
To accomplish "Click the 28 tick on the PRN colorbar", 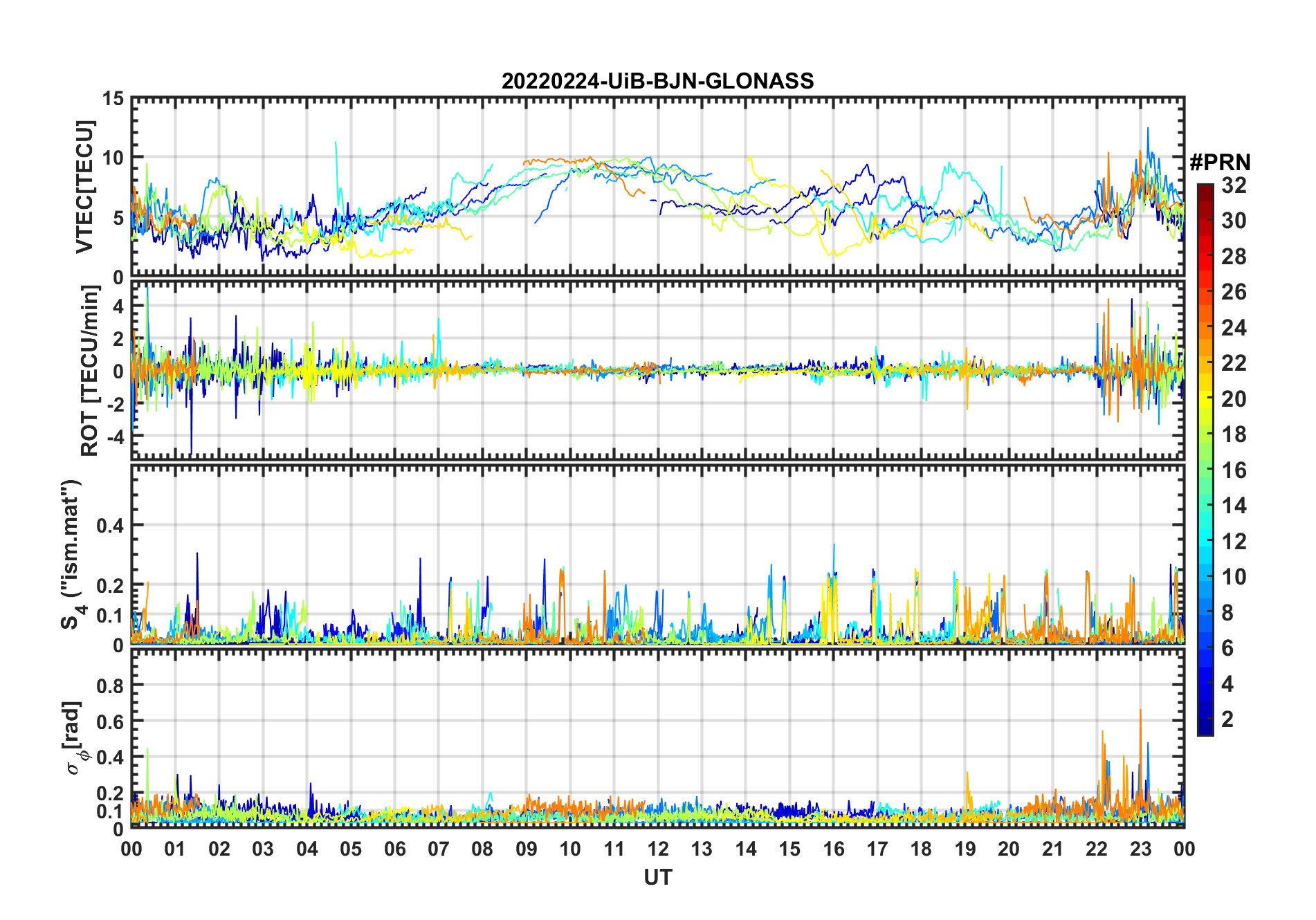I will pos(1234,256).
